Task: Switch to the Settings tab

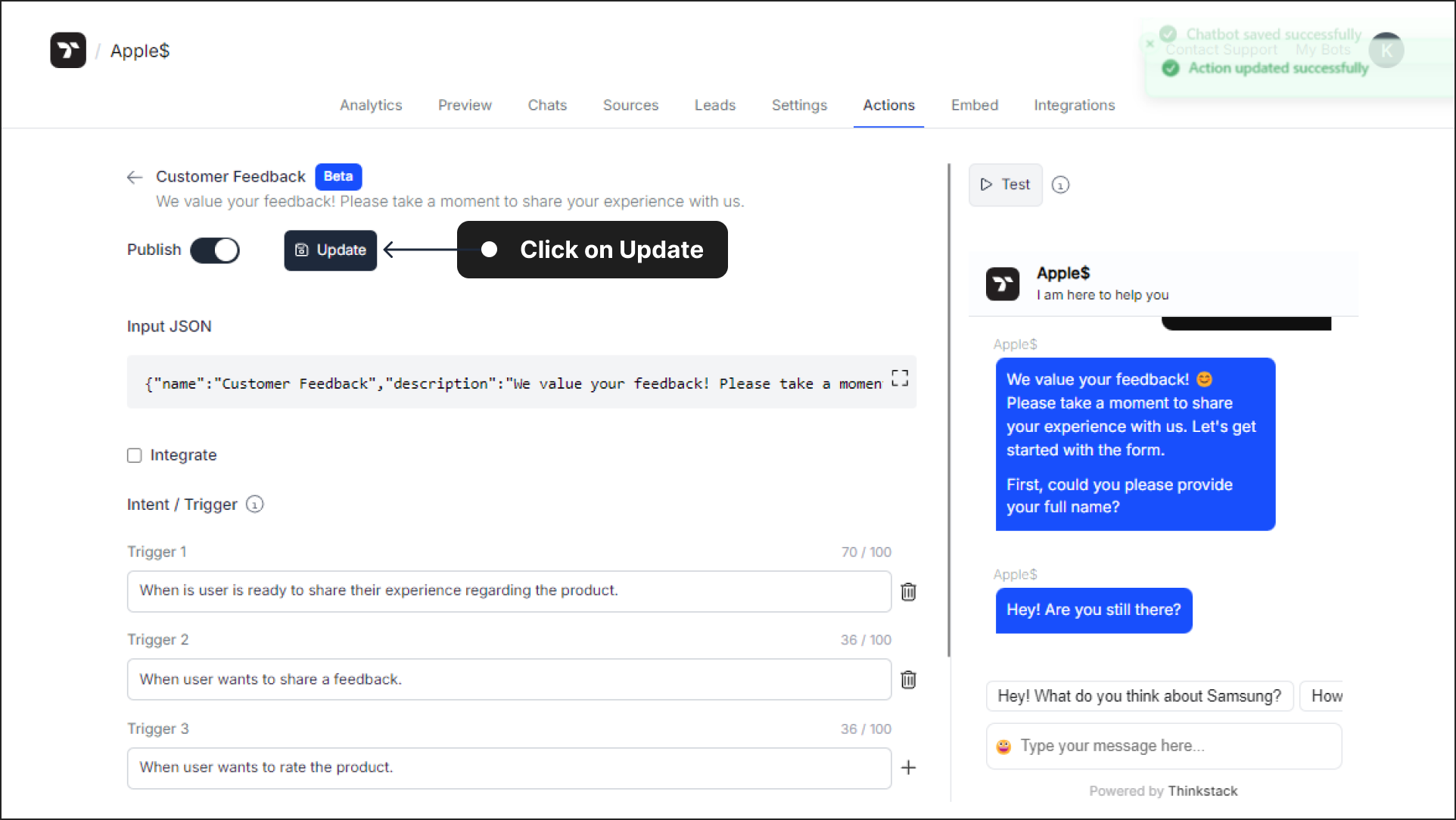Action: point(799,105)
